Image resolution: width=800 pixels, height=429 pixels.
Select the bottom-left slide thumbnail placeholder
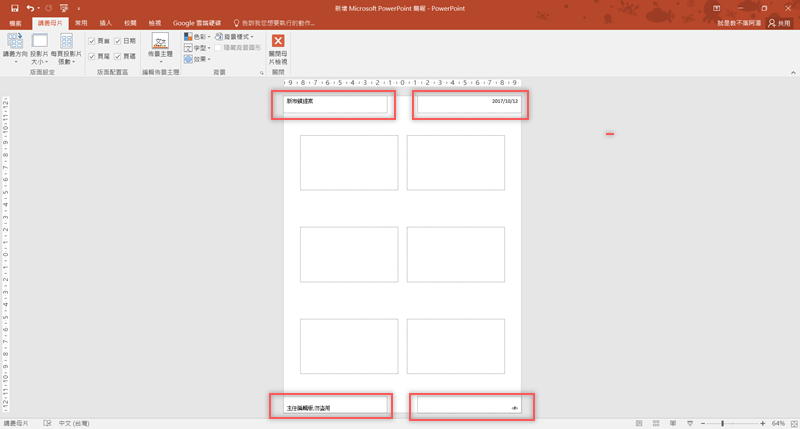click(x=349, y=346)
